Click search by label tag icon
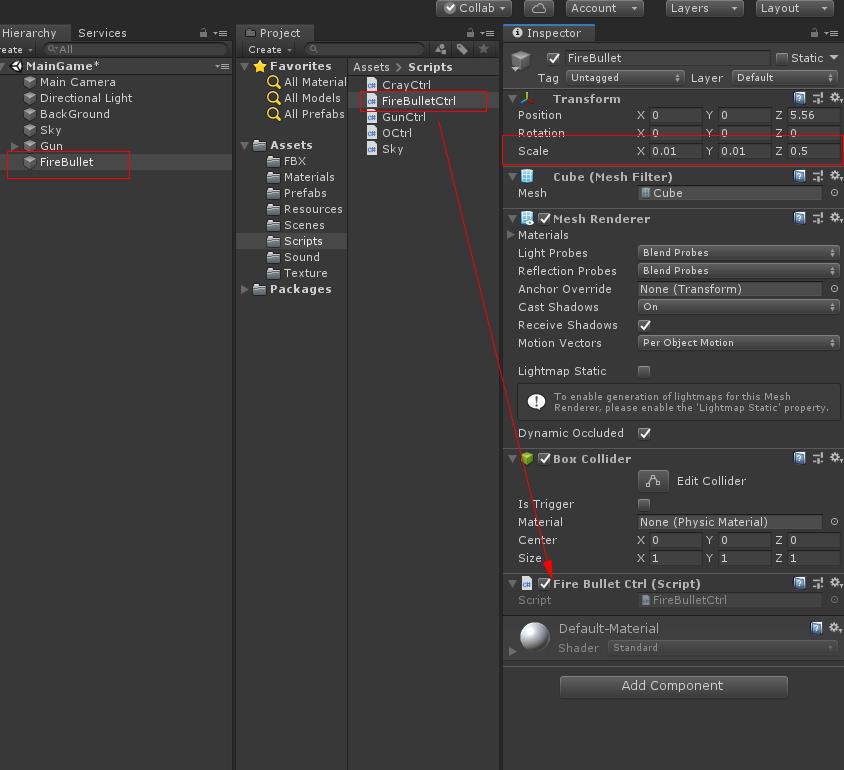 tap(462, 50)
